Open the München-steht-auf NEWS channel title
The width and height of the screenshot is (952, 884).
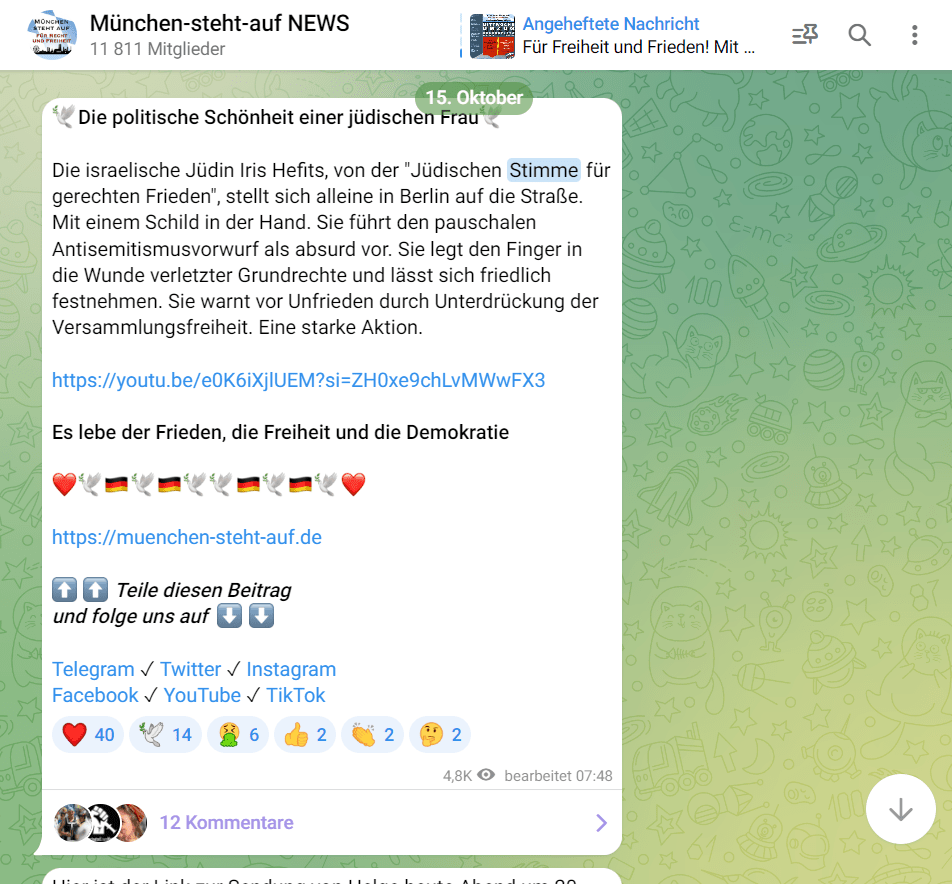tap(220, 23)
